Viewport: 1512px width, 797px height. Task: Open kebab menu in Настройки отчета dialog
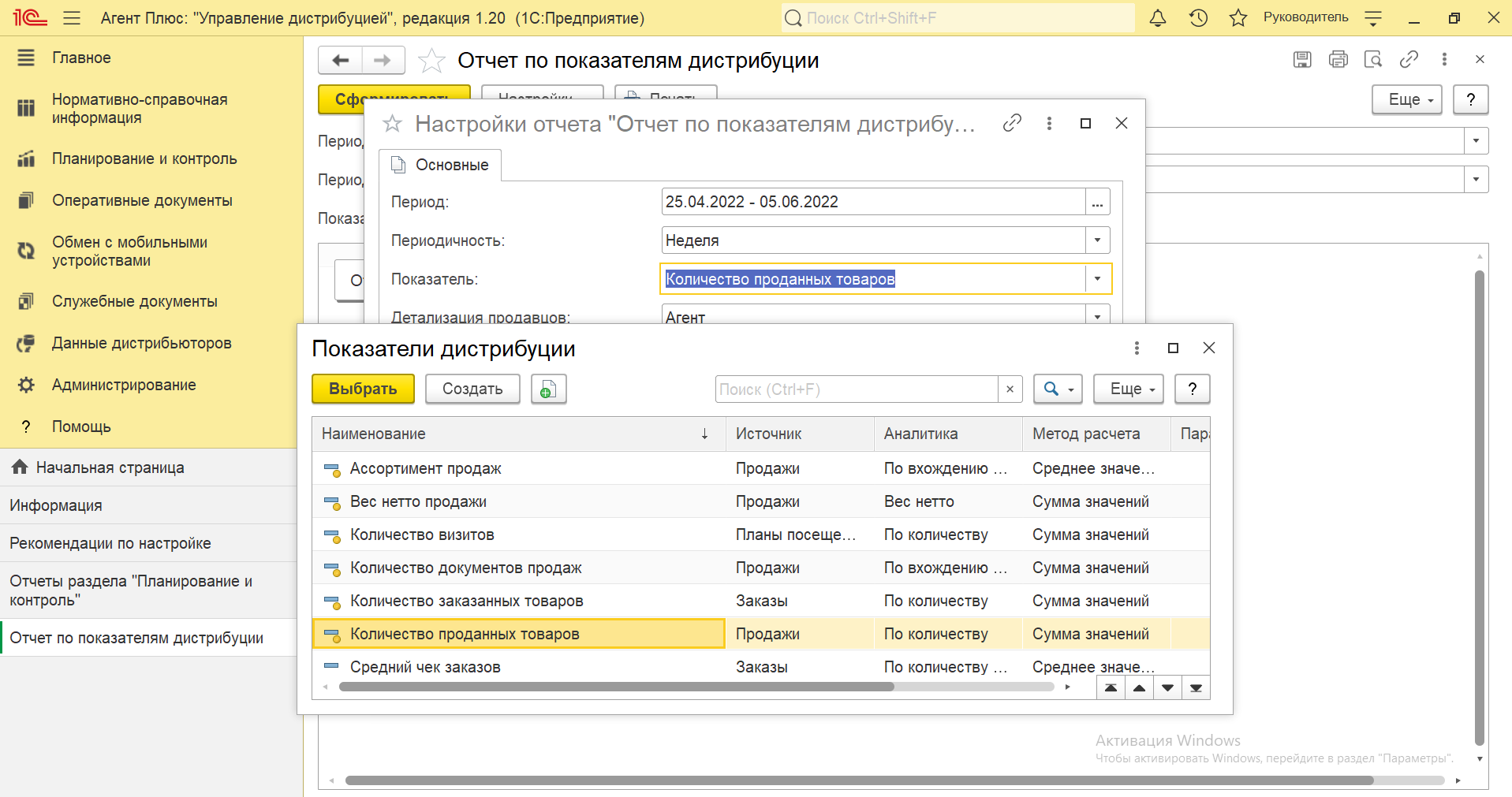1049,123
